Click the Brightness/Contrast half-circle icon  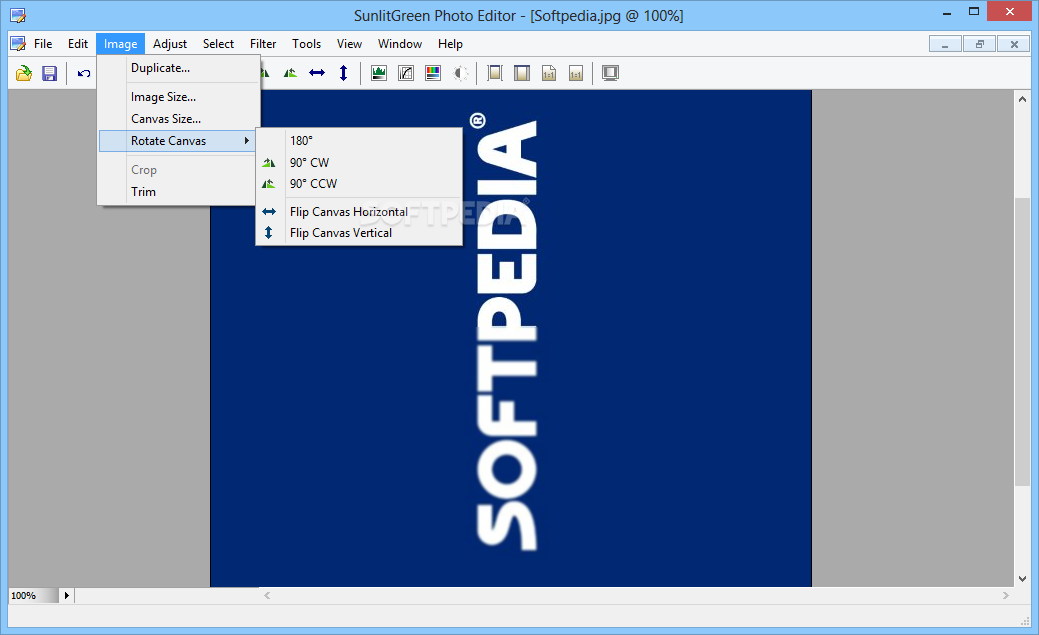click(460, 73)
